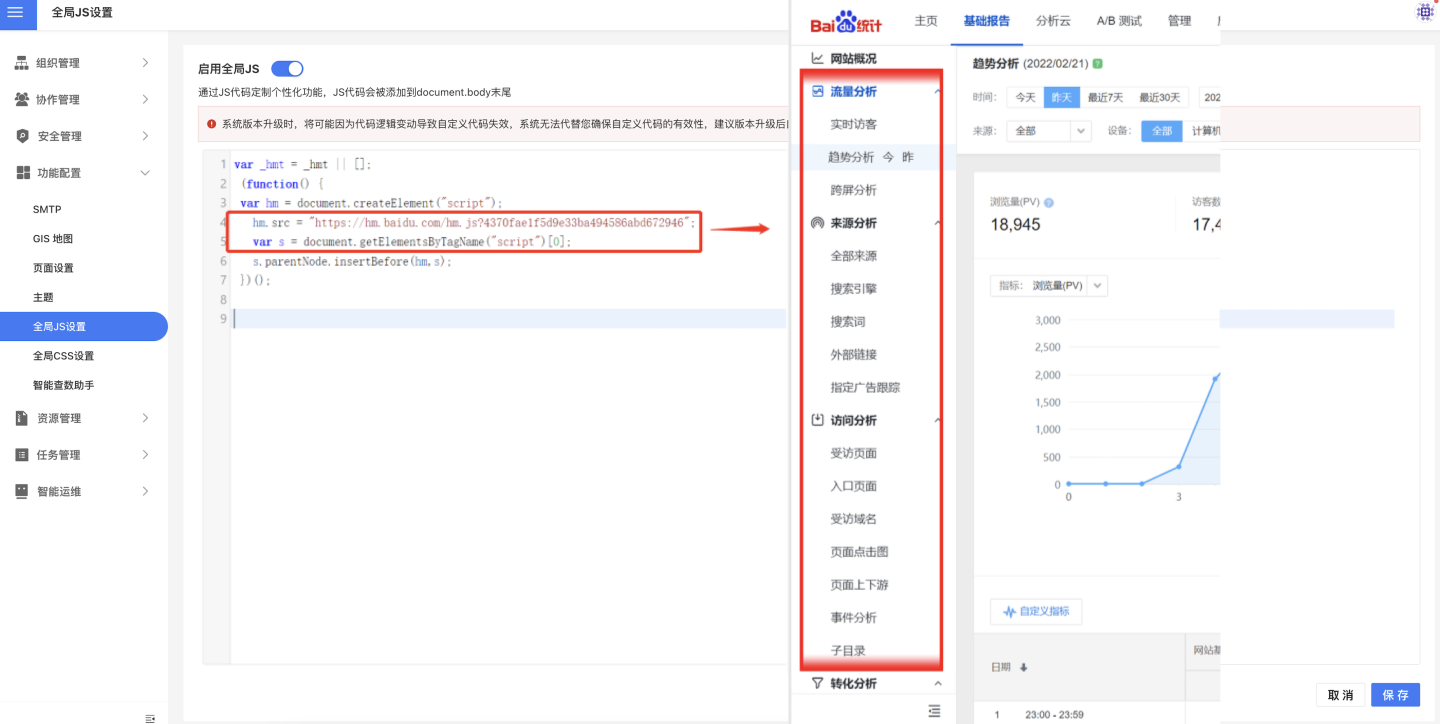Click the 组织管理 organization icon
The height and width of the screenshot is (724, 1440).
click(22, 63)
